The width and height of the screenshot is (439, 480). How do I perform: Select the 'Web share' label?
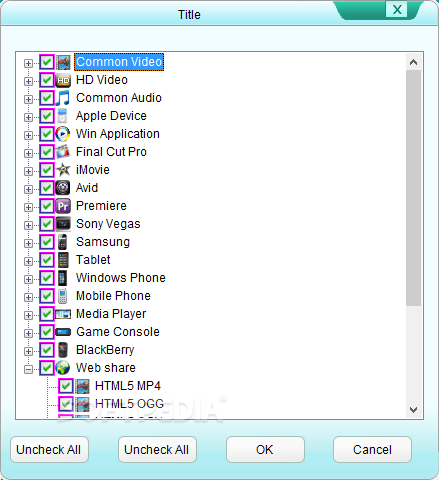(106, 368)
